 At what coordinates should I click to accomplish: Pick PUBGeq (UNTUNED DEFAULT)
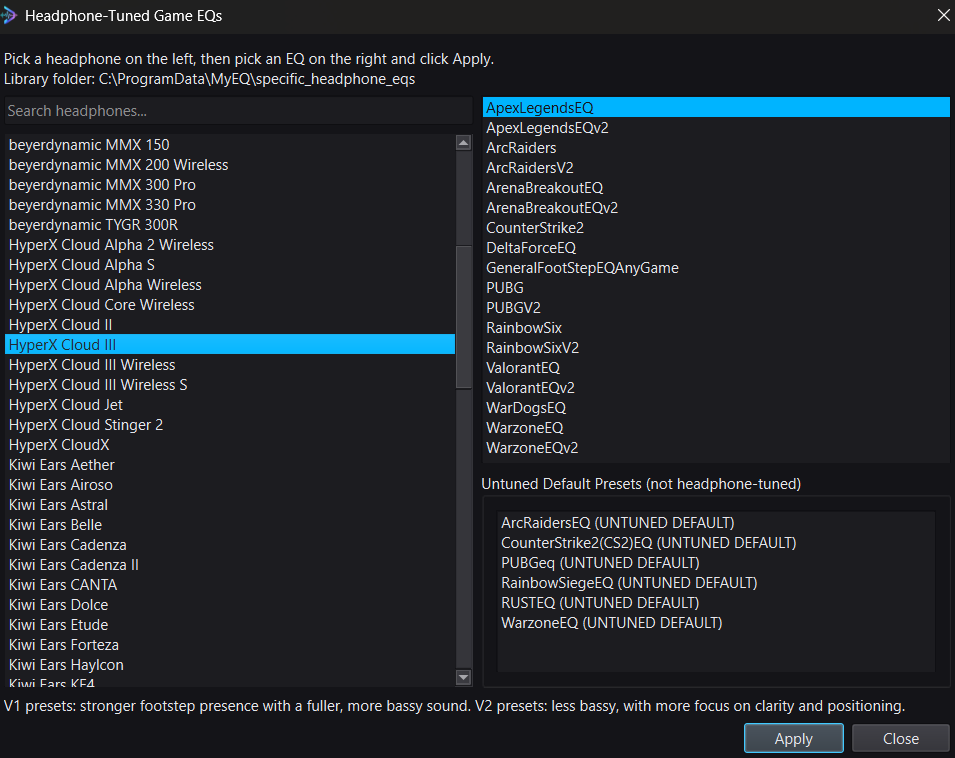pyautogui.click(x=716, y=563)
